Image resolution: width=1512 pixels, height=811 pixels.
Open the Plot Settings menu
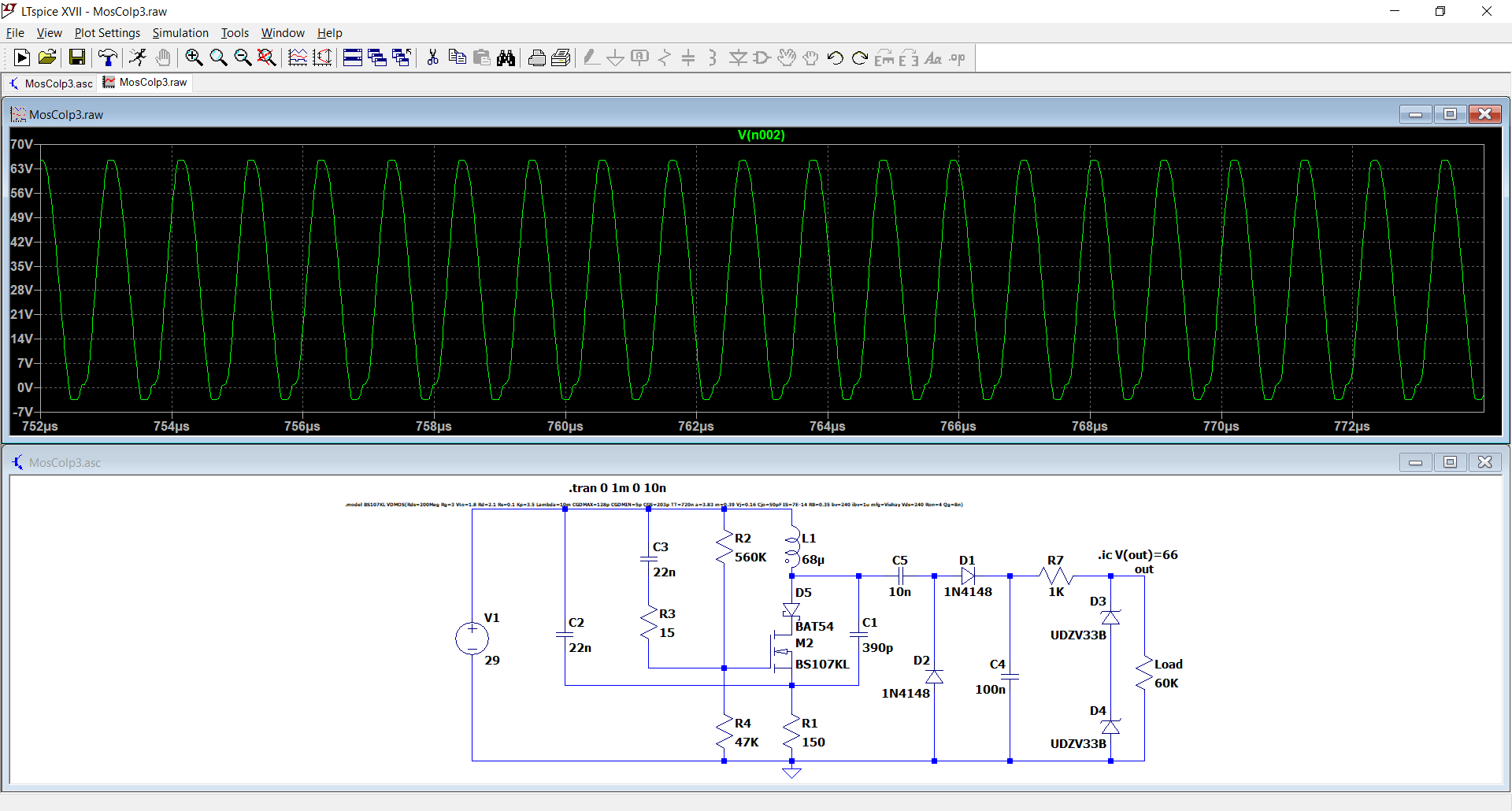point(107,33)
